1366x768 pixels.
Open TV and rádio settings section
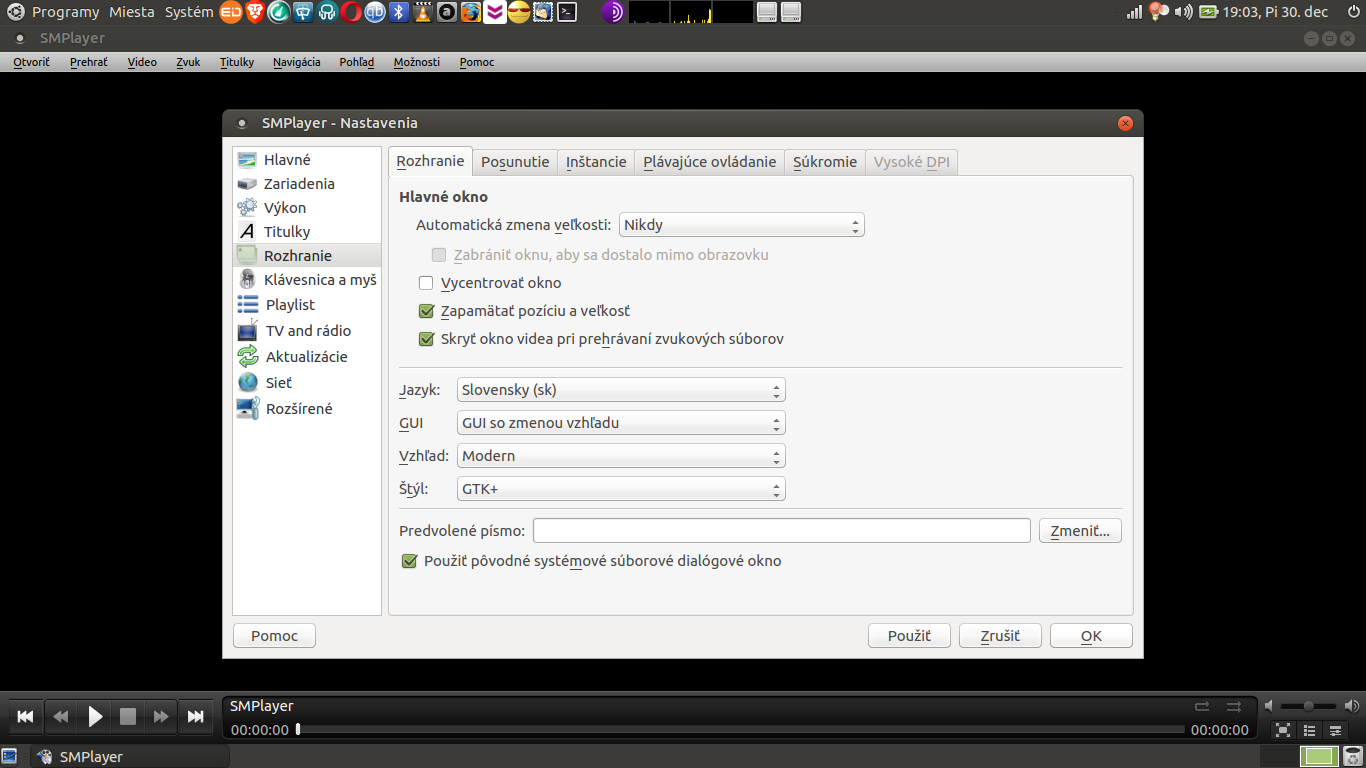tap(307, 330)
